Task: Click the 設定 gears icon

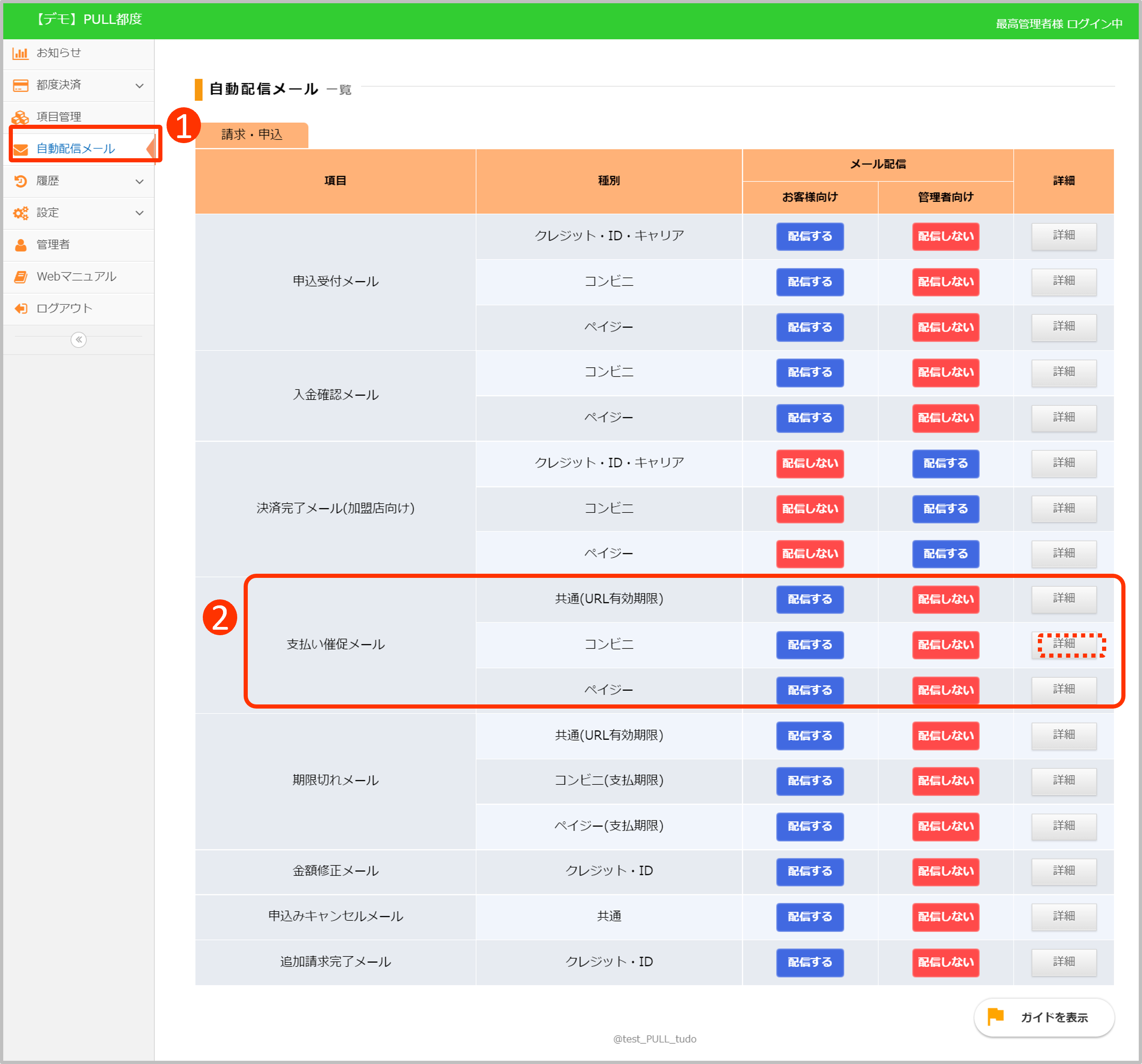Action: pos(20,213)
